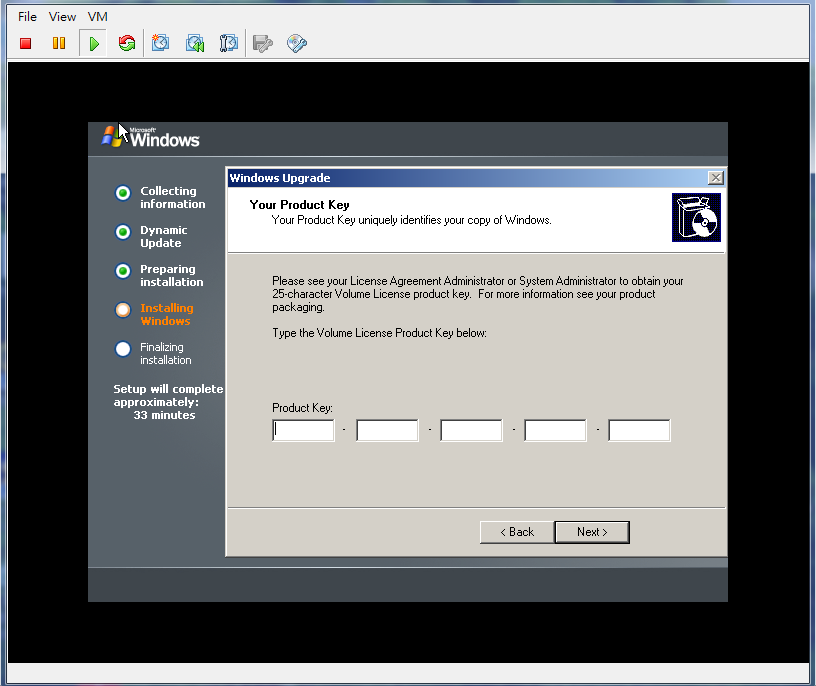Power off the virtual machine
Image resolution: width=816 pixels, height=686 pixels.
coord(25,43)
